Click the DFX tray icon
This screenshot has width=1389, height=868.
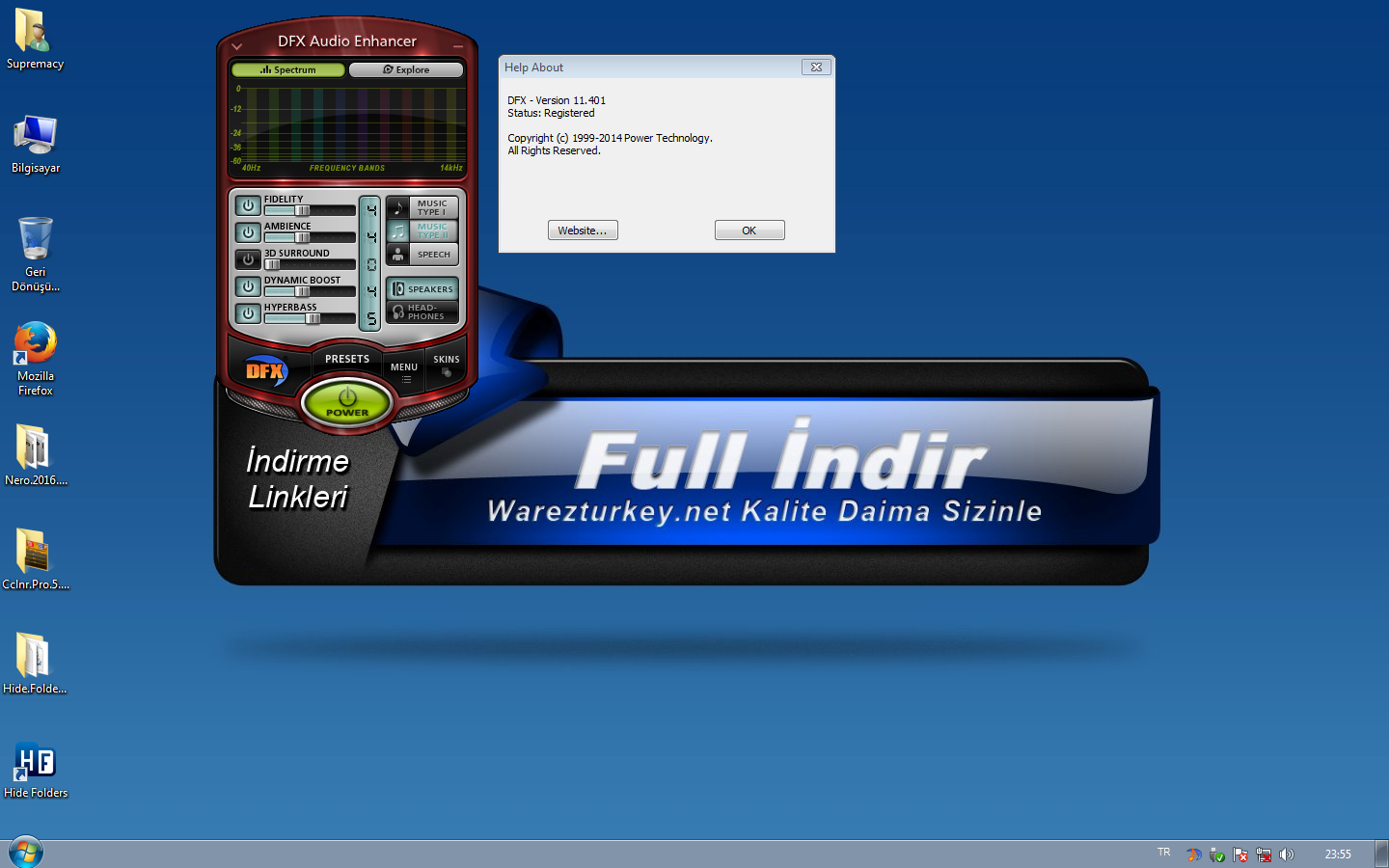[x=1194, y=854]
